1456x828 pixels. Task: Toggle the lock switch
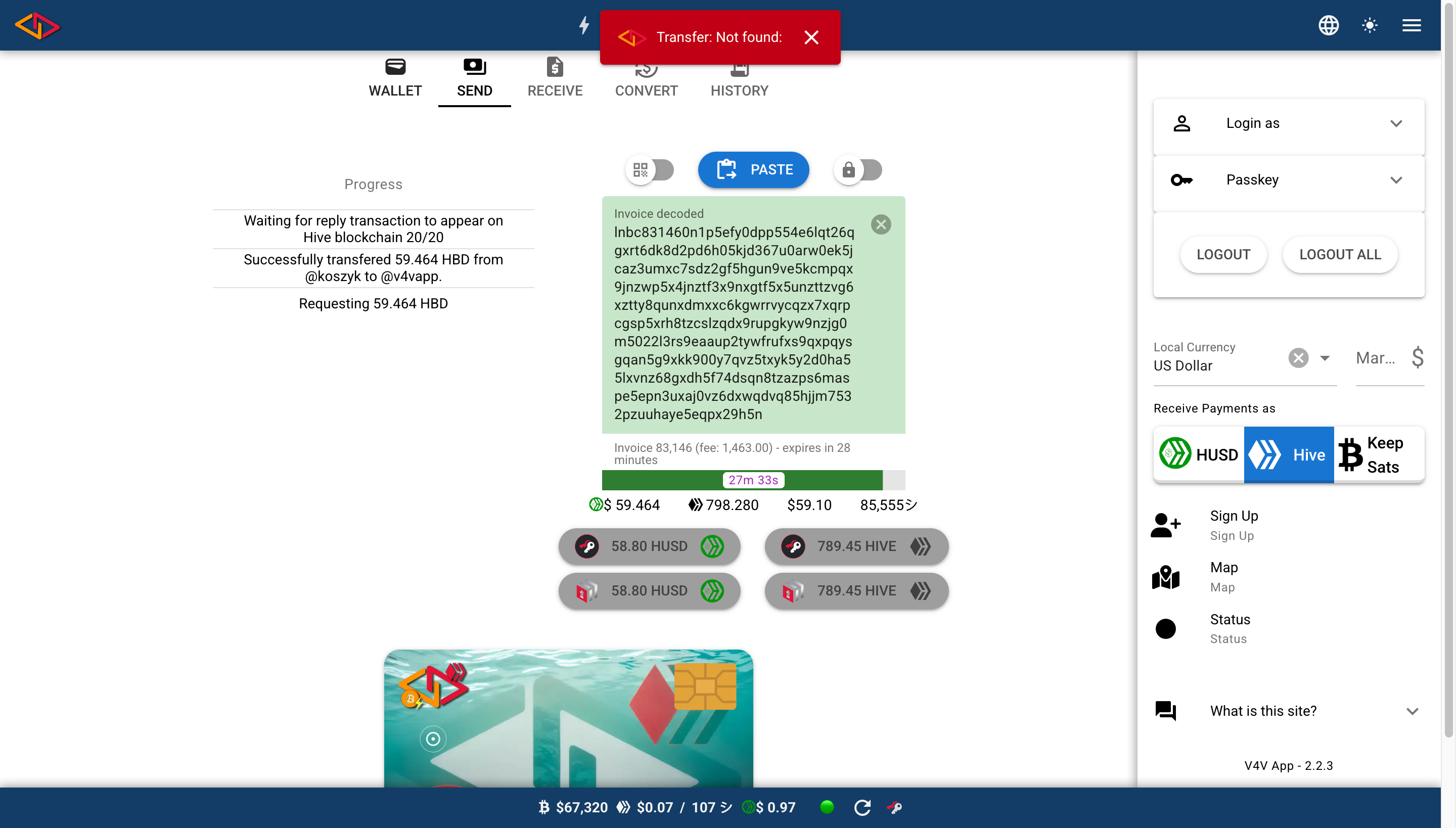coord(859,169)
